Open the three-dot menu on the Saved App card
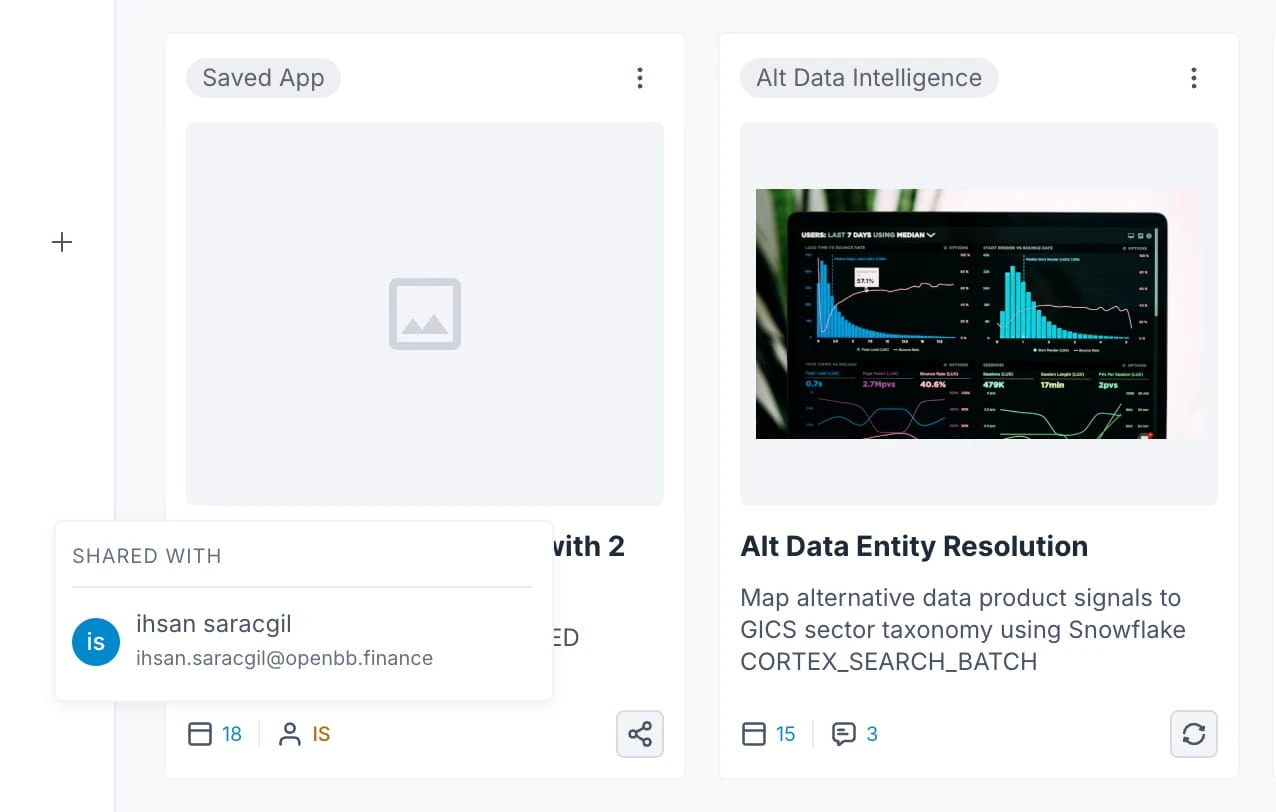Screen dimensions: 1276x812 pyautogui.click(x=639, y=77)
